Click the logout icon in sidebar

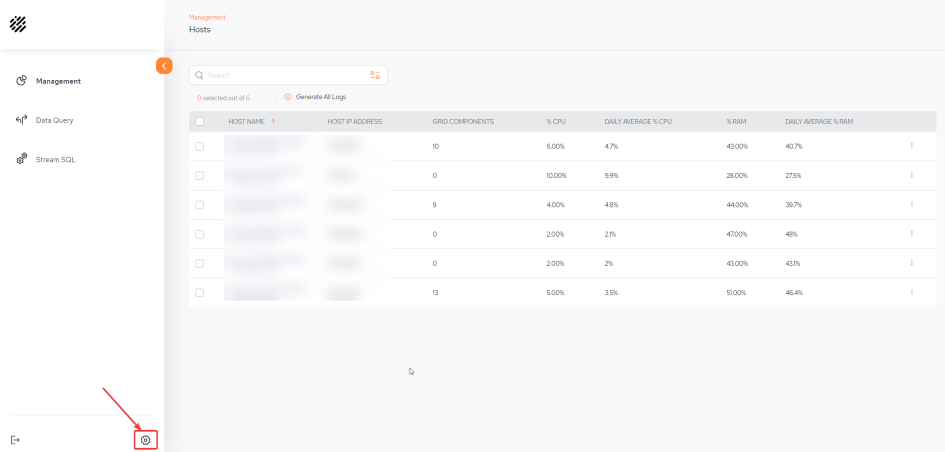(x=16, y=440)
